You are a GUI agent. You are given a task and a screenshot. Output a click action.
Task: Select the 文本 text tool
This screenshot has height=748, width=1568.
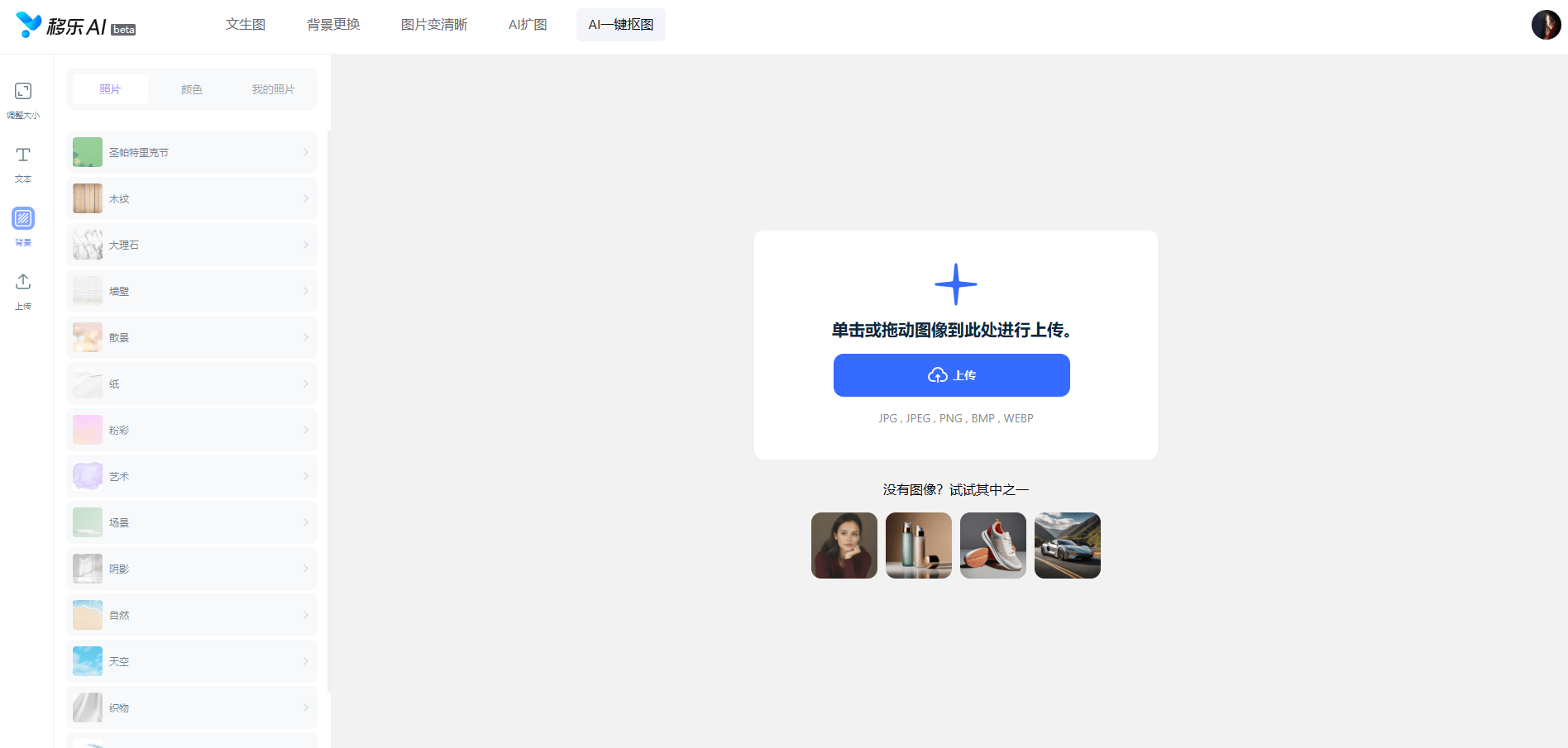(23, 164)
